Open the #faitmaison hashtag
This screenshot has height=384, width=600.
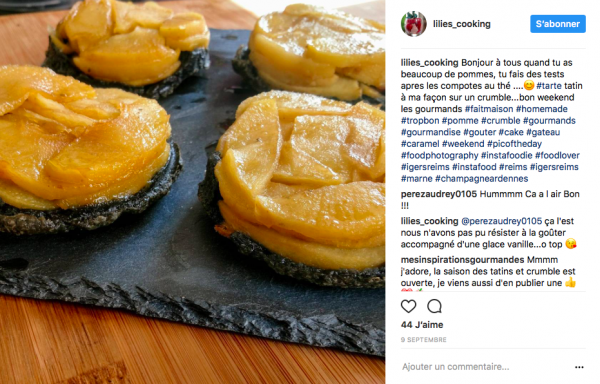pos(489,109)
